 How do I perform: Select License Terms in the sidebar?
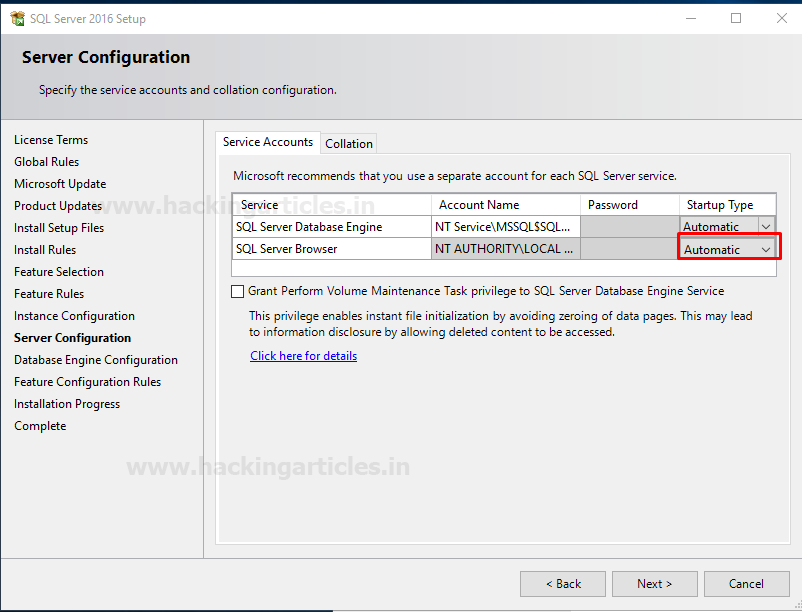[51, 139]
